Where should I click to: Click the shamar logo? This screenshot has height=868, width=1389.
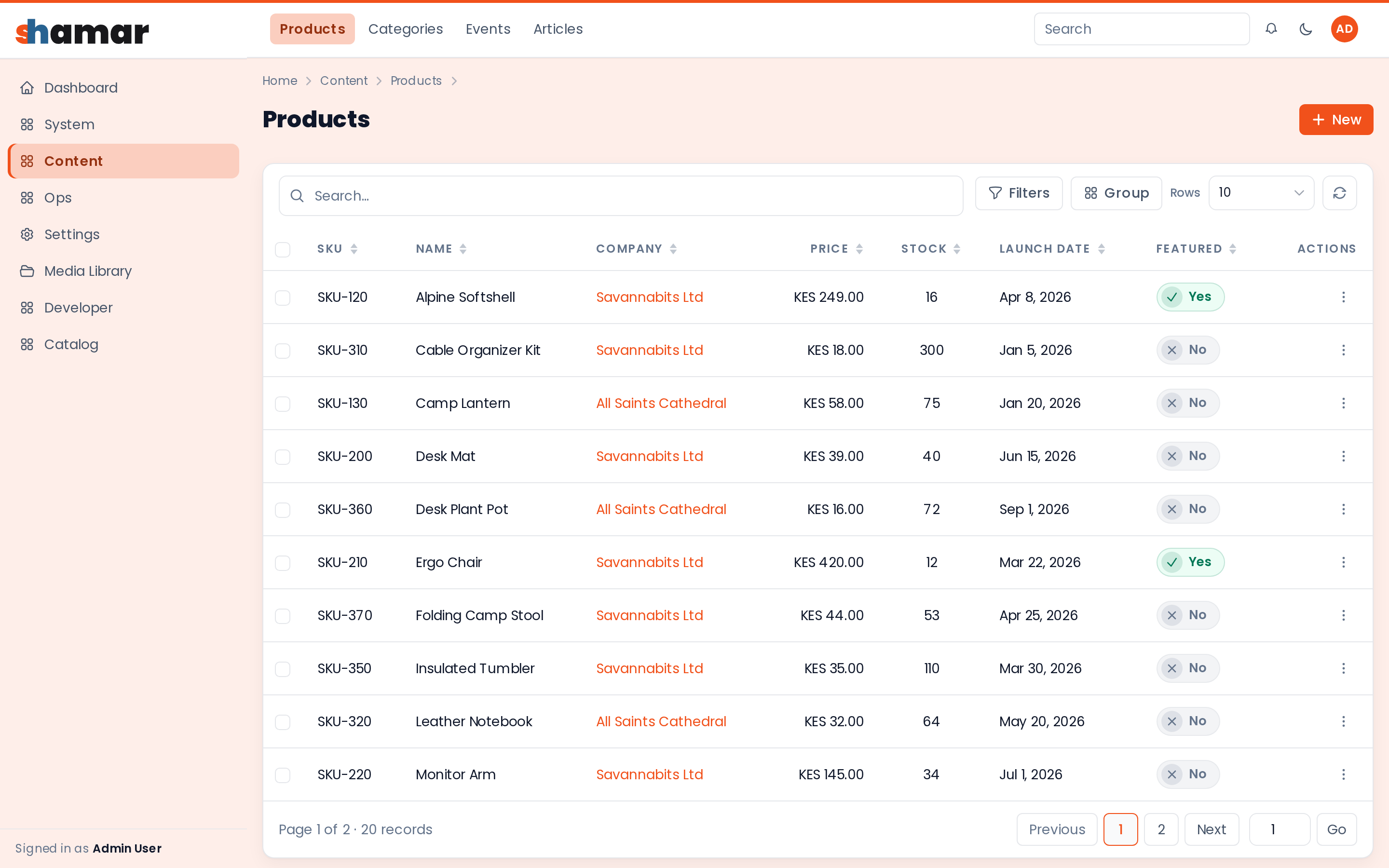[82, 31]
